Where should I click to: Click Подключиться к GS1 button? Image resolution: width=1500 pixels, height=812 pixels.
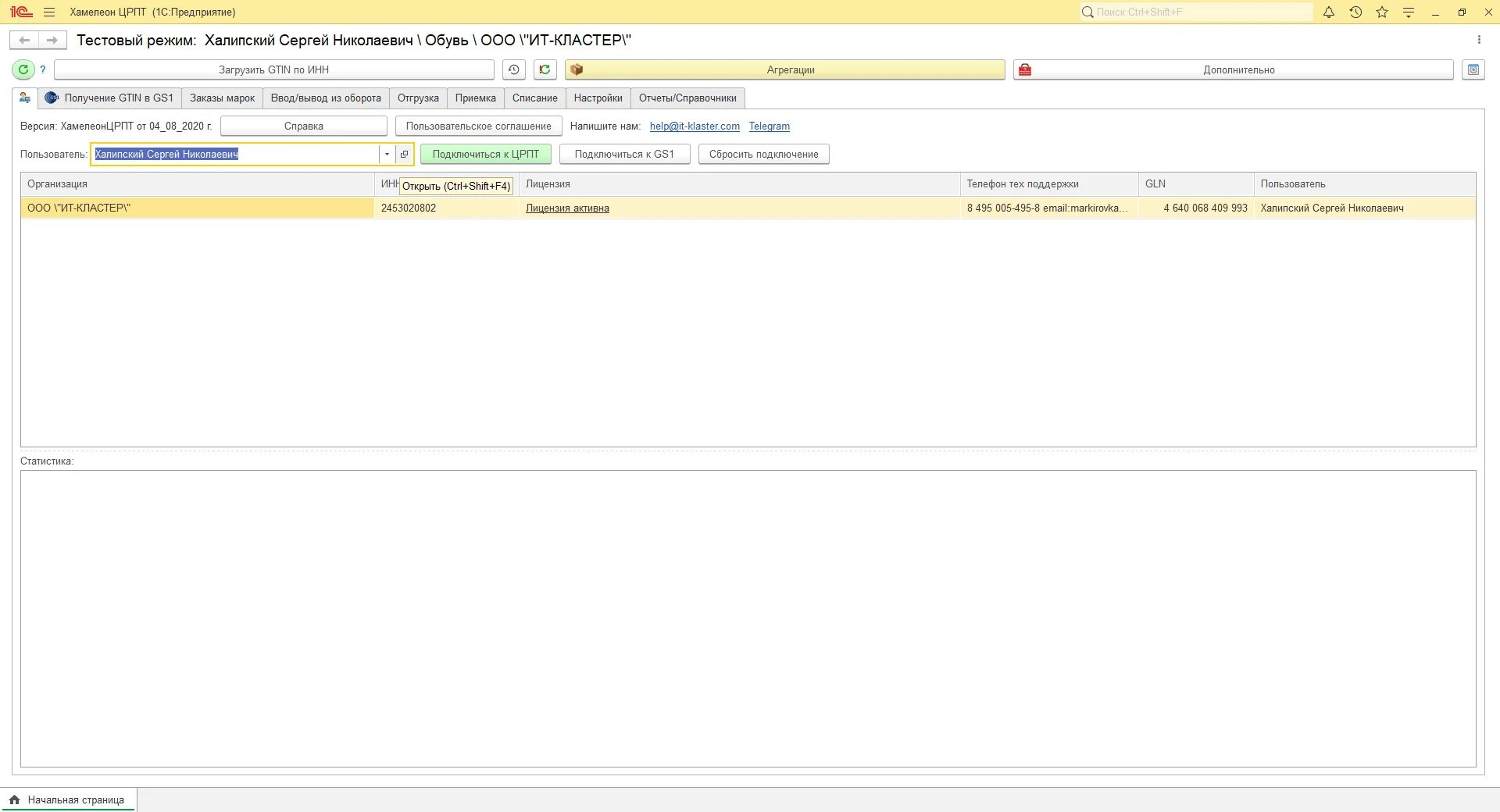click(x=625, y=154)
